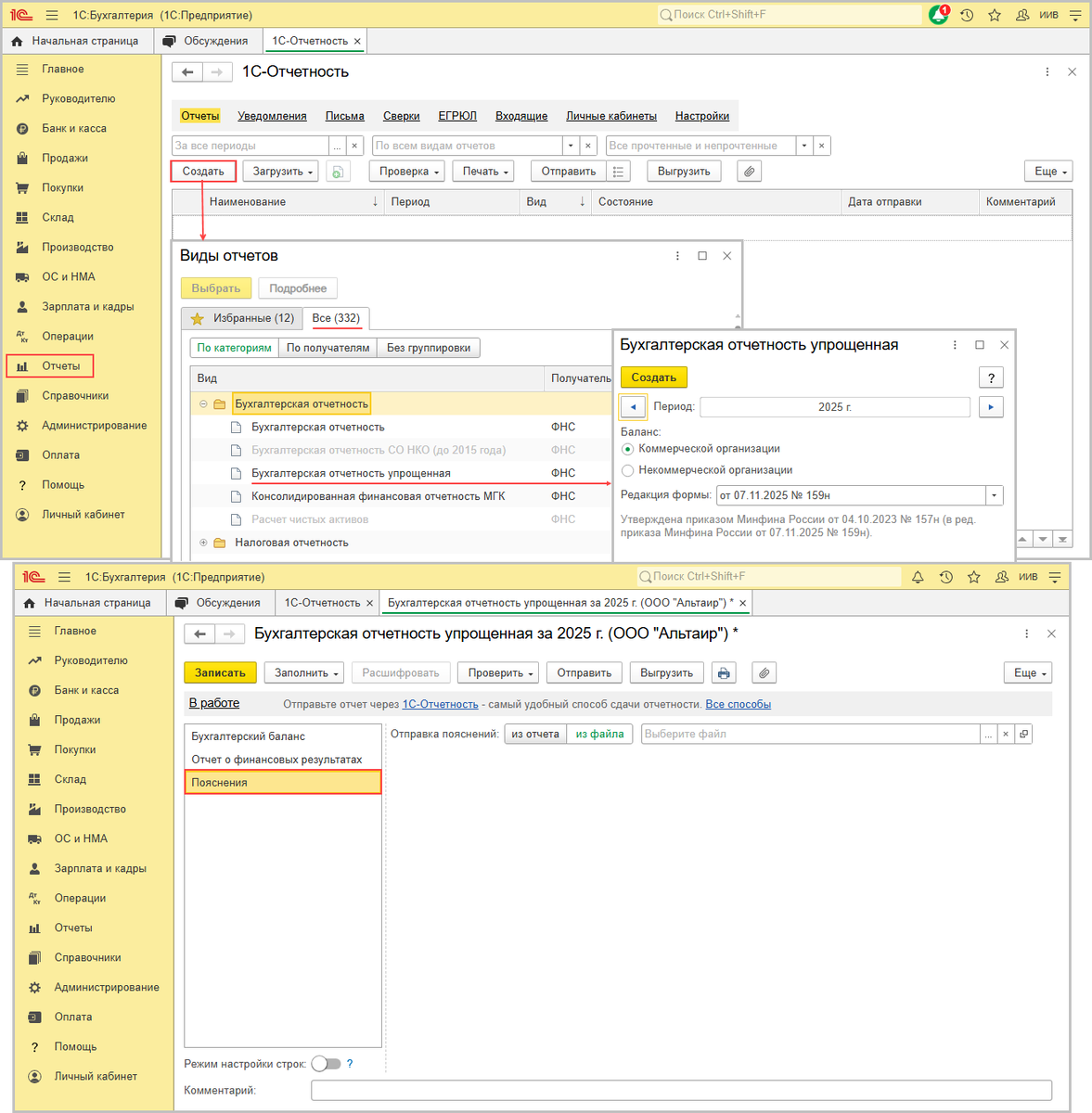Open favorites star in upper window title bar
This screenshot has width=1092, height=1113.
tap(995, 15)
